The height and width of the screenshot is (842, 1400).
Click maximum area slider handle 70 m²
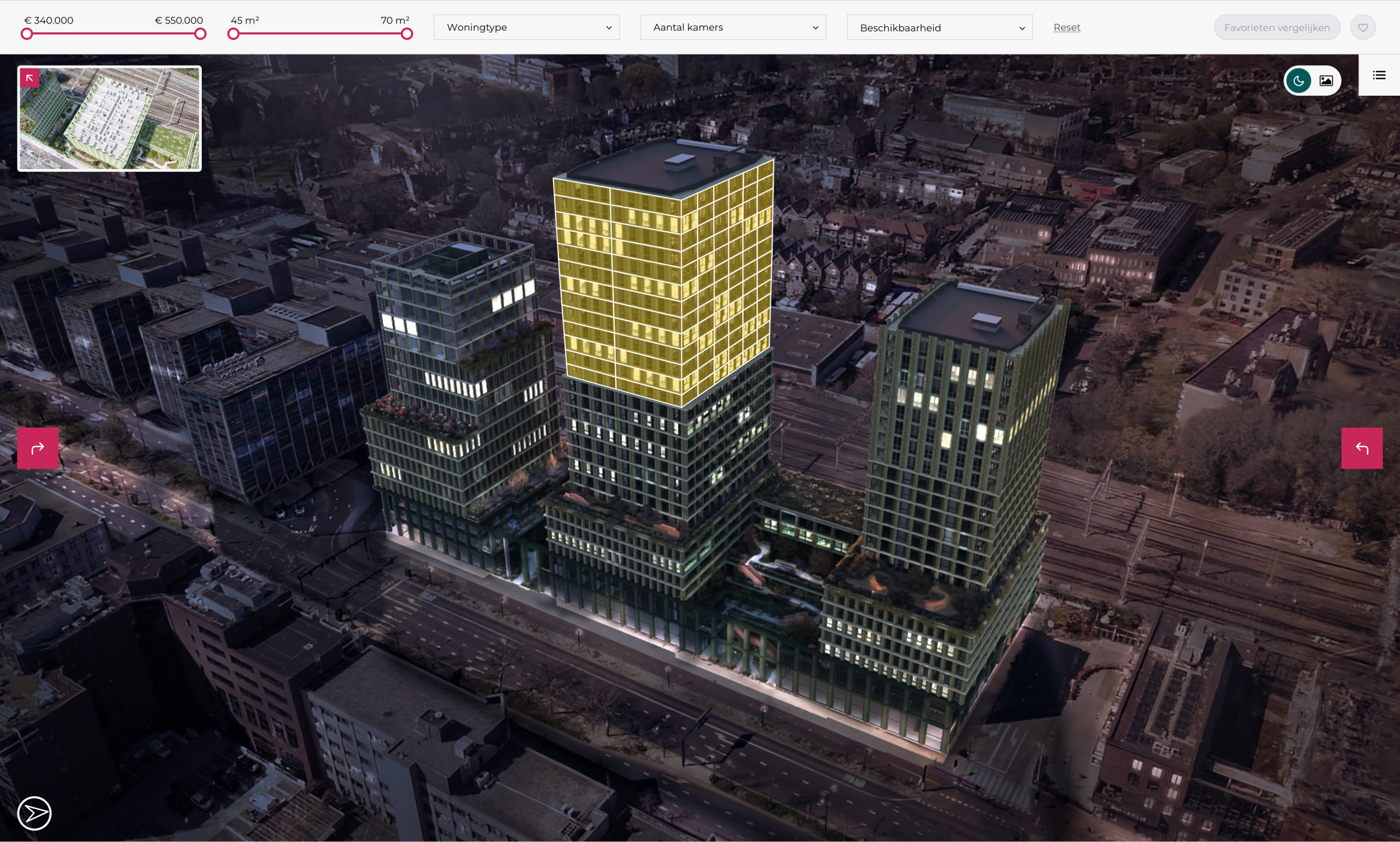click(x=407, y=34)
